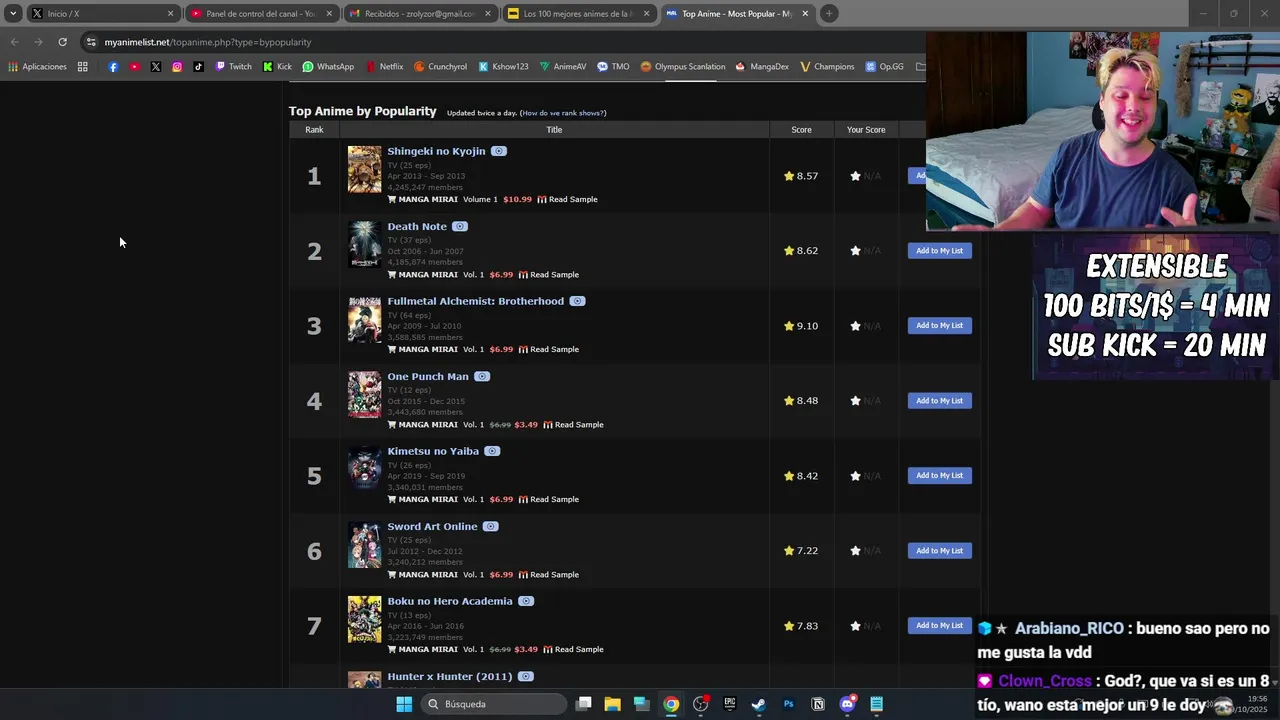Image resolution: width=1280 pixels, height=720 pixels.
Task: Open the Fullmetal Alchemist: Brotherhood link
Action: [476, 301]
